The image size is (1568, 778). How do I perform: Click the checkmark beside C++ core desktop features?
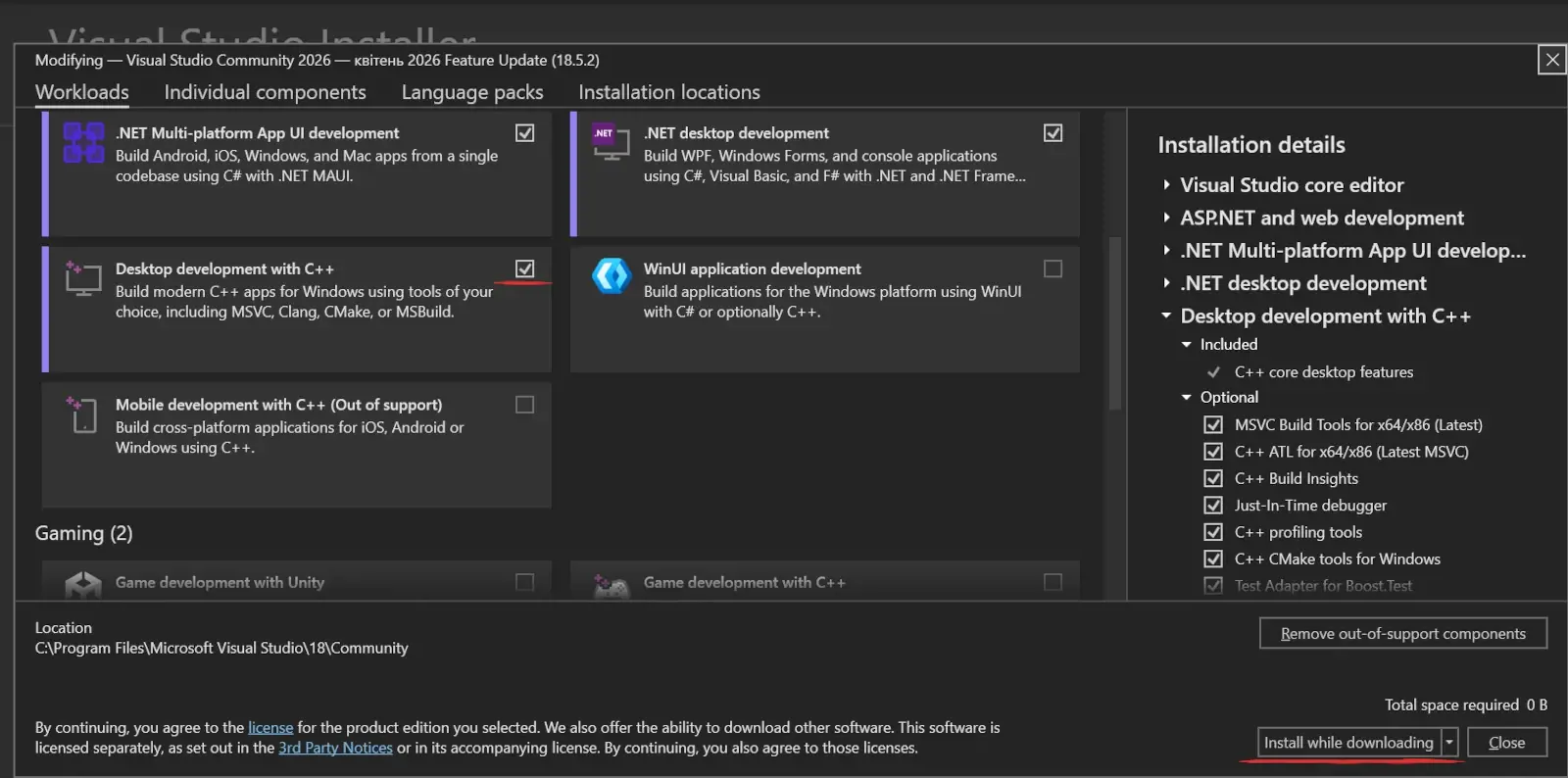point(1213,372)
